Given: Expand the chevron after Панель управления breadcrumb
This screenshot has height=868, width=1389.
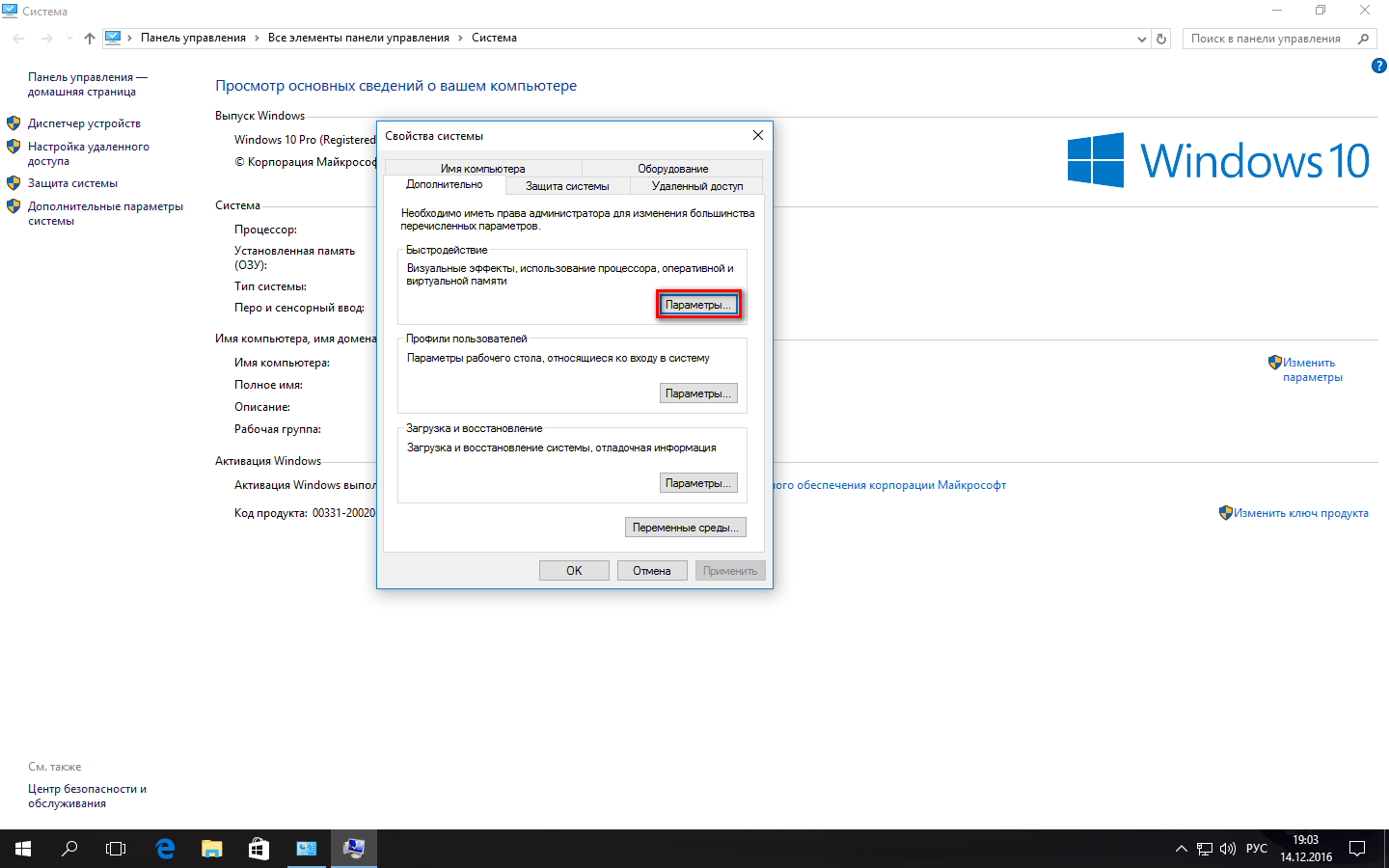Looking at the screenshot, I should 258,39.
